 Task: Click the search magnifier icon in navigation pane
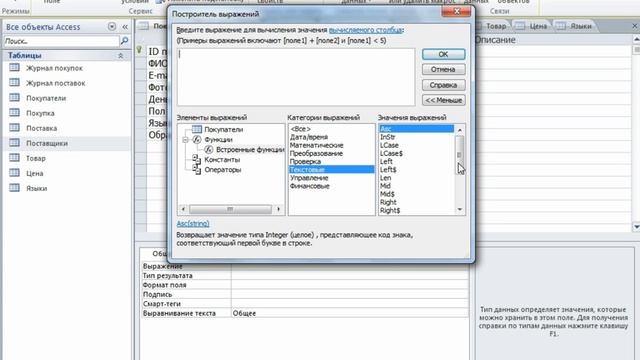coord(124,41)
